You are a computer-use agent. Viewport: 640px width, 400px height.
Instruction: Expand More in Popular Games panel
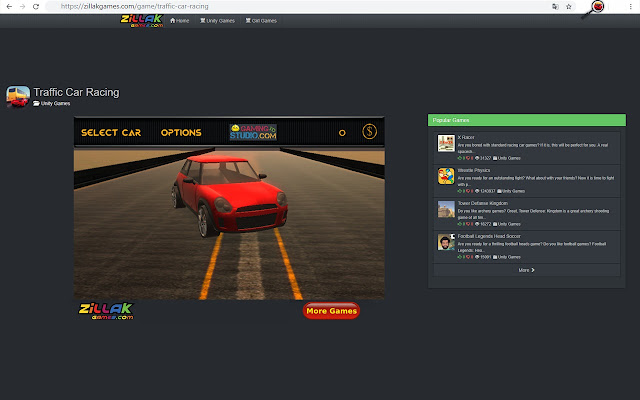(527, 270)
